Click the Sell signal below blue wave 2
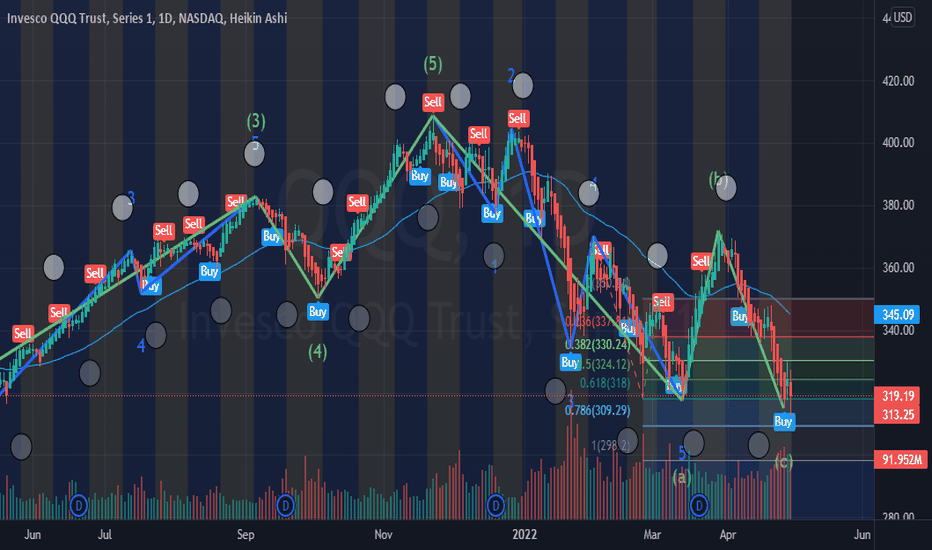The height and width of the screenshot is (550, 932). (x=517, y=118)
